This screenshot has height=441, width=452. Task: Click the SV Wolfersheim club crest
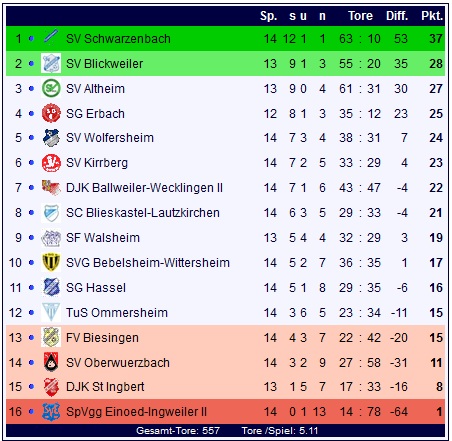[x=51, y=138]
